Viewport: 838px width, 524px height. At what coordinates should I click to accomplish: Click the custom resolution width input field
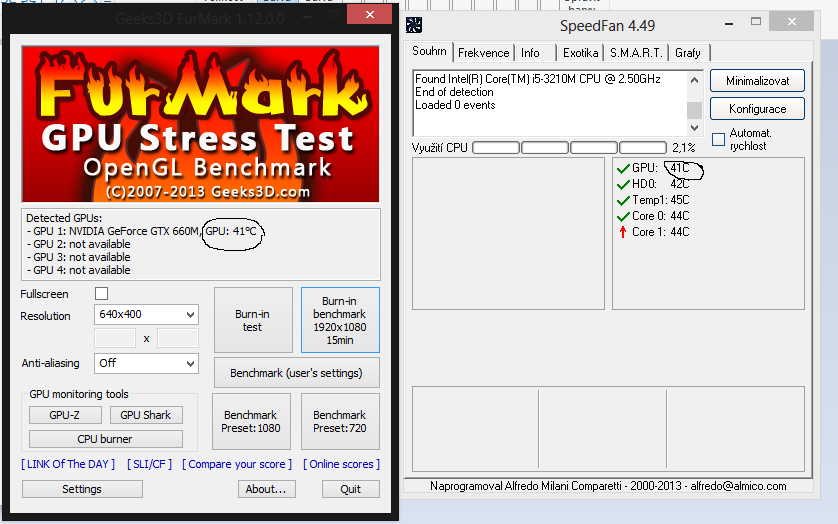pos(115,338)
